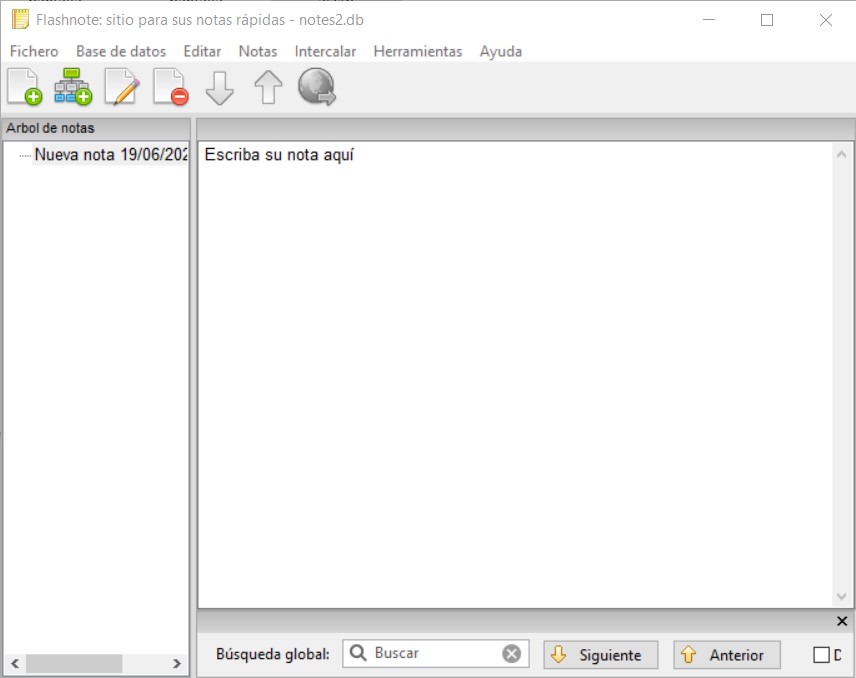856x678 pixels.
Task: Select the Nueva nota tree item
Action: pyautogui.click(x=110, y=155)
